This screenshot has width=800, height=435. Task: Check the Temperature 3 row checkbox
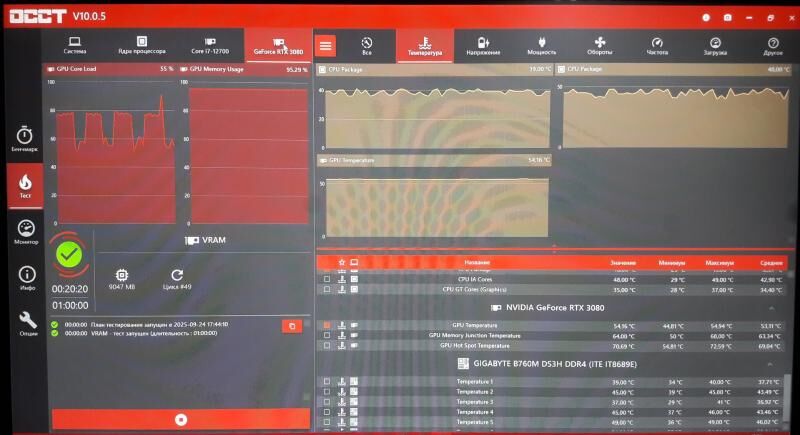327,402
